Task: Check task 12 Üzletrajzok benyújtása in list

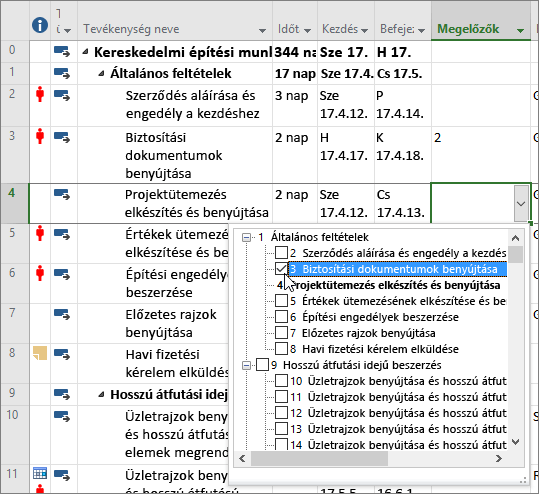Action: coord(281,413)
